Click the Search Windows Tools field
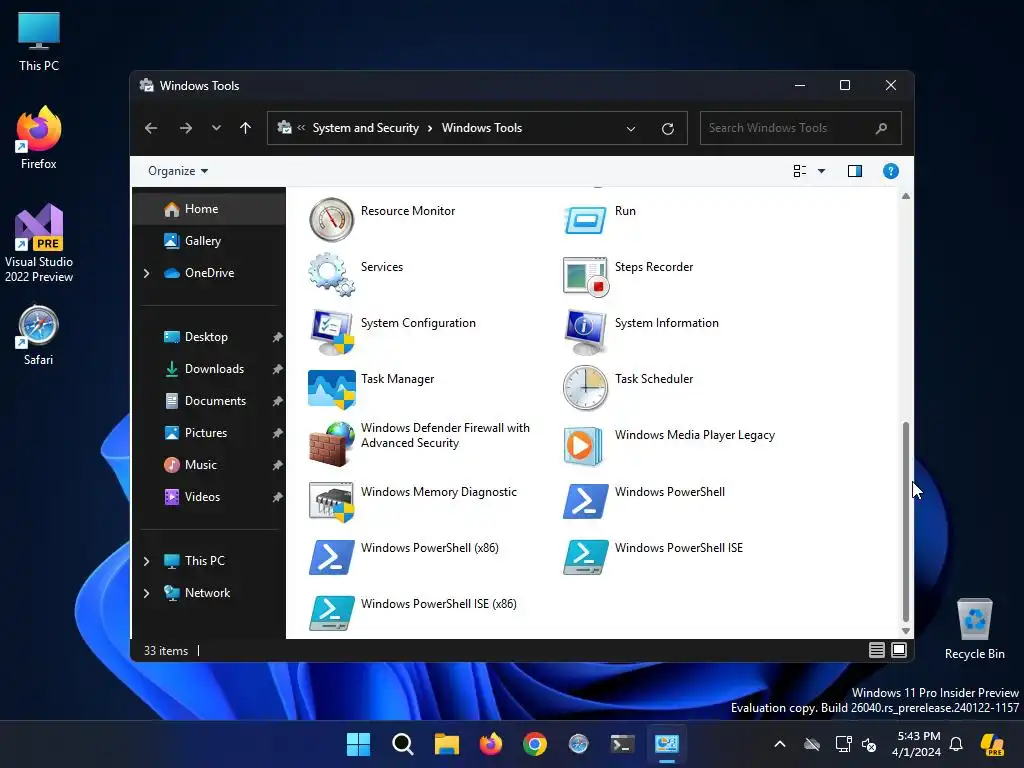The width and height of the screenshot is (1024, 768). tap(800, 128)
